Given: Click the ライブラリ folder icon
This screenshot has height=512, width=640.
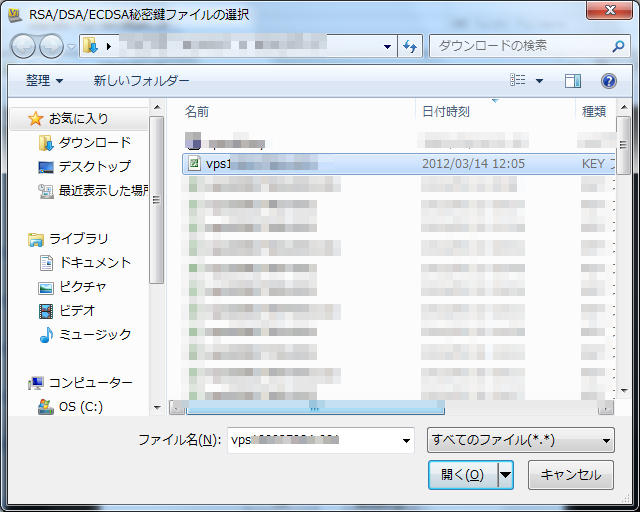Looking at the screenshot, I should pos(36,240).
